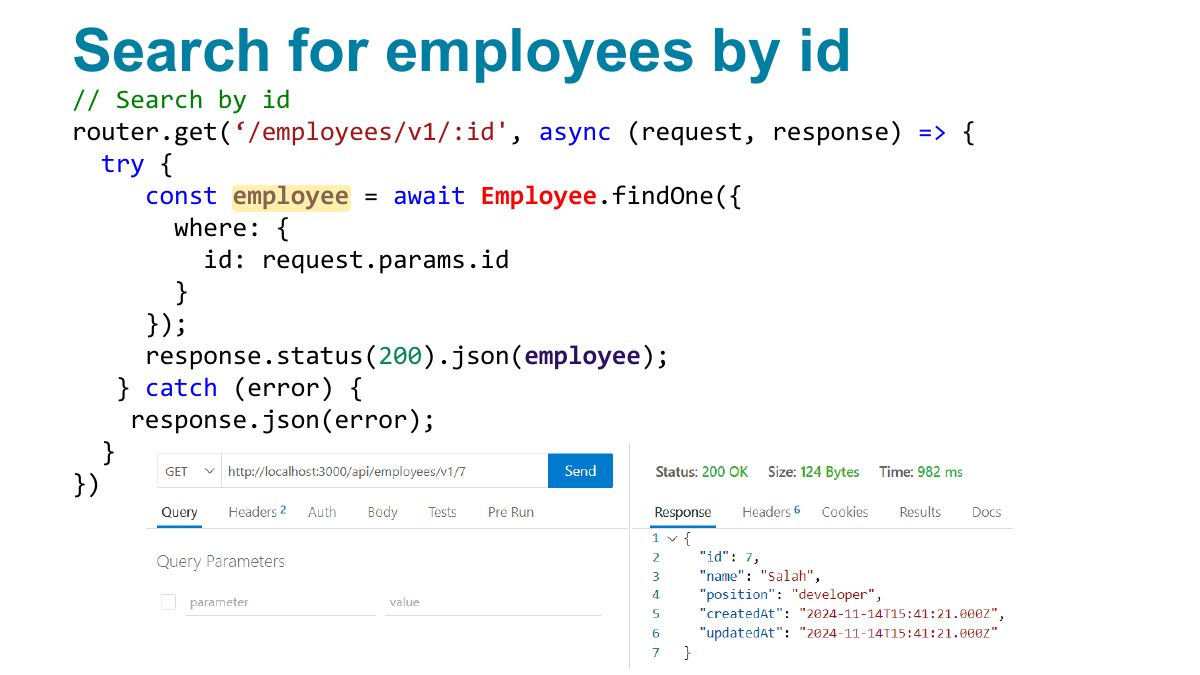Click the response.status(200) code line
1200x675 pixels.
pyautogui.click(x=406, y=357)
